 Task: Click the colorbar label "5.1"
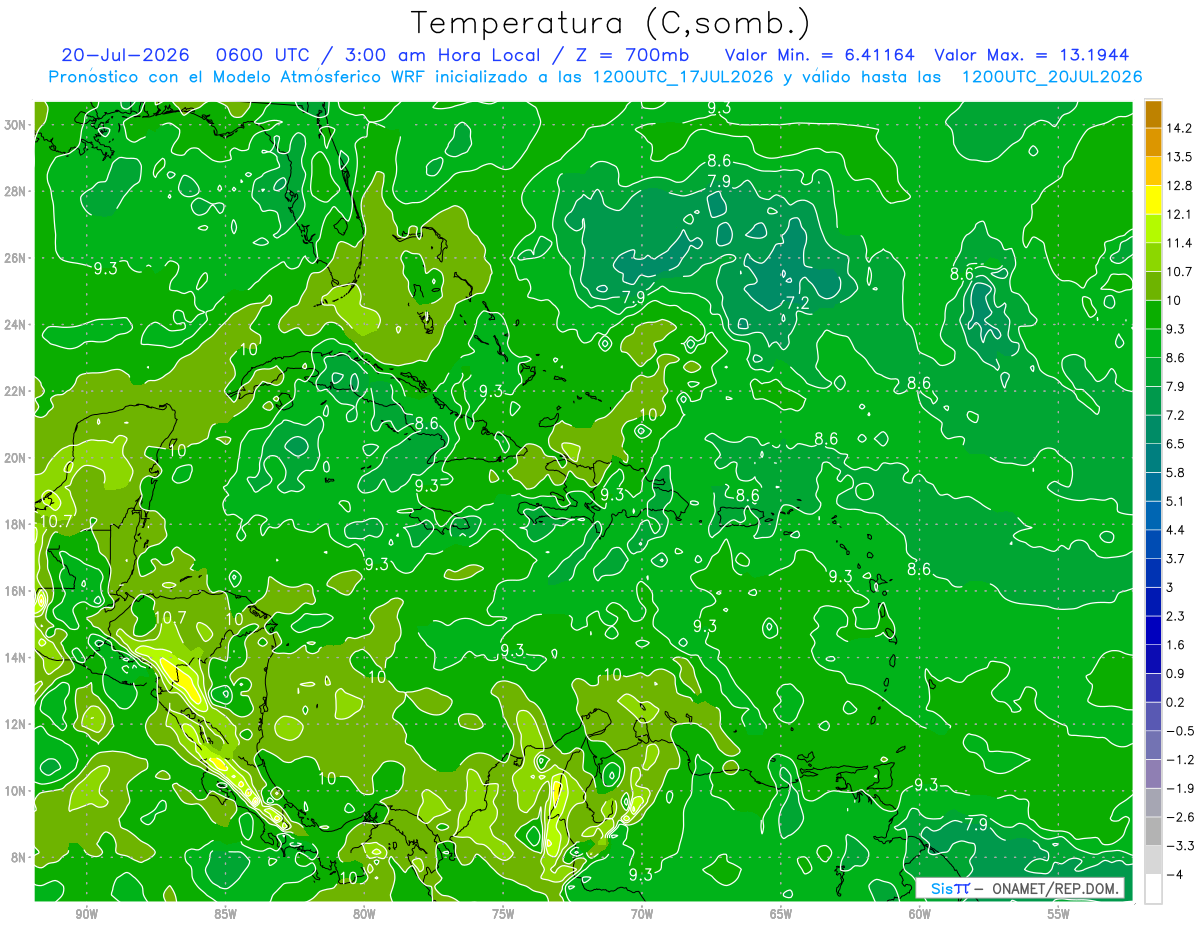[x=1176, y=501]
